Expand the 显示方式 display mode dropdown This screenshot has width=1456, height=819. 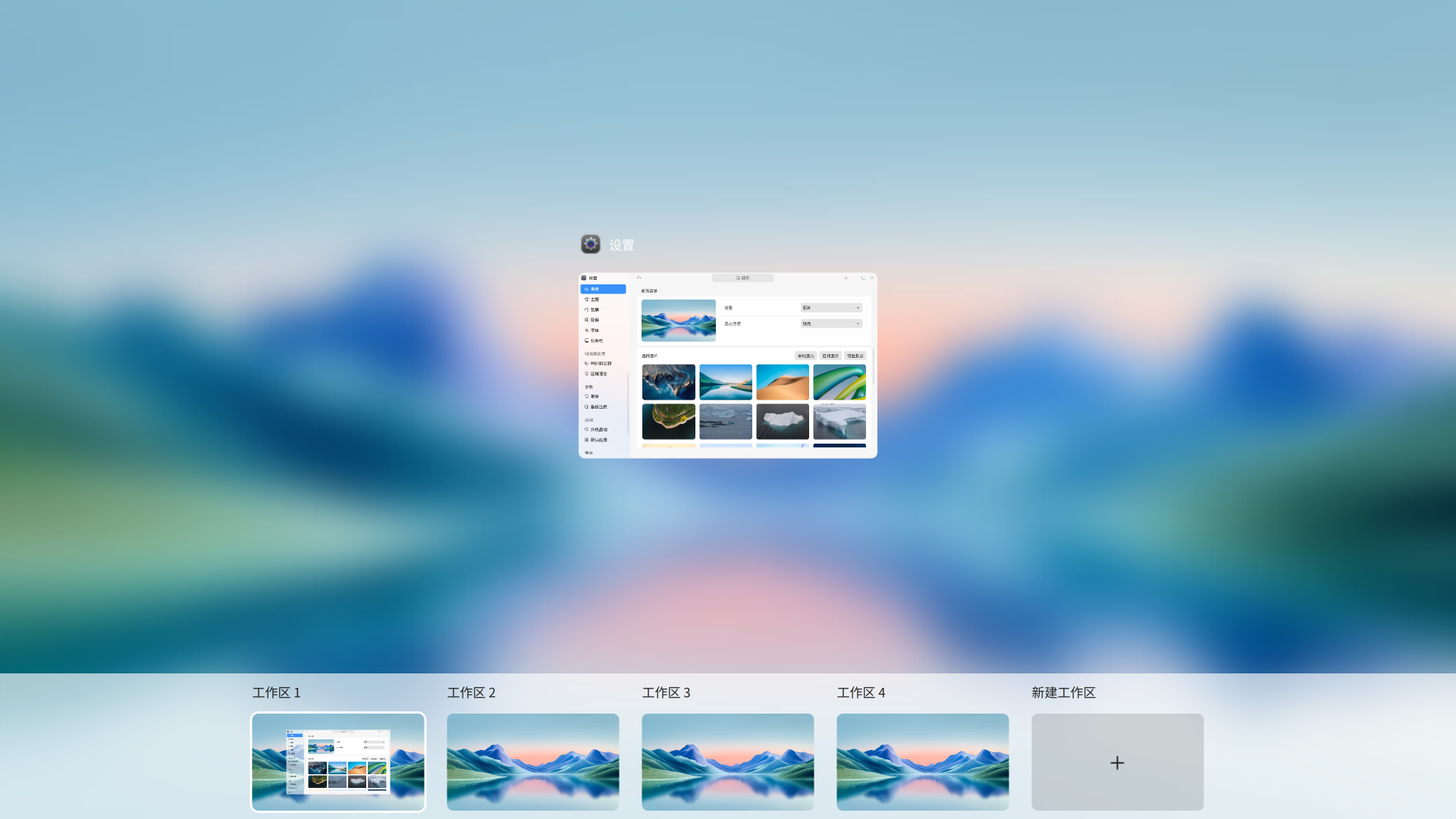point(831,324)
